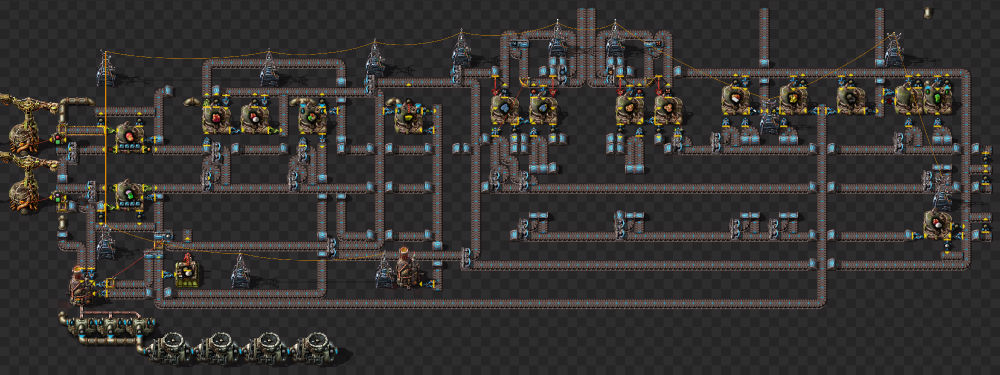Open the left orange-recipe biochamber
The height and width of the screenshot is (375, 1000).
(629, 110)
